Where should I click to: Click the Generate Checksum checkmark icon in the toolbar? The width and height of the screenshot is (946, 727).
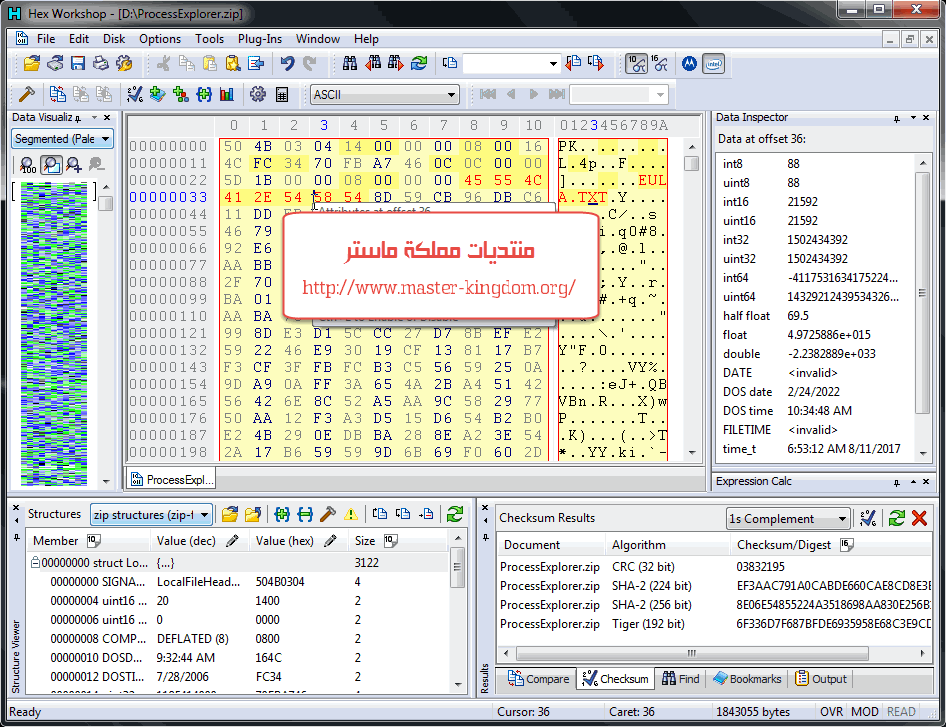(135, 94)
